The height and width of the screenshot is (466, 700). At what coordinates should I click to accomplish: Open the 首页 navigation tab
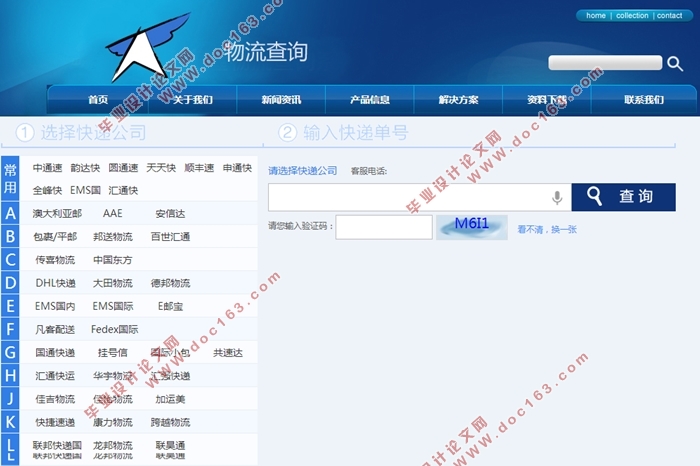coord(98,100)
